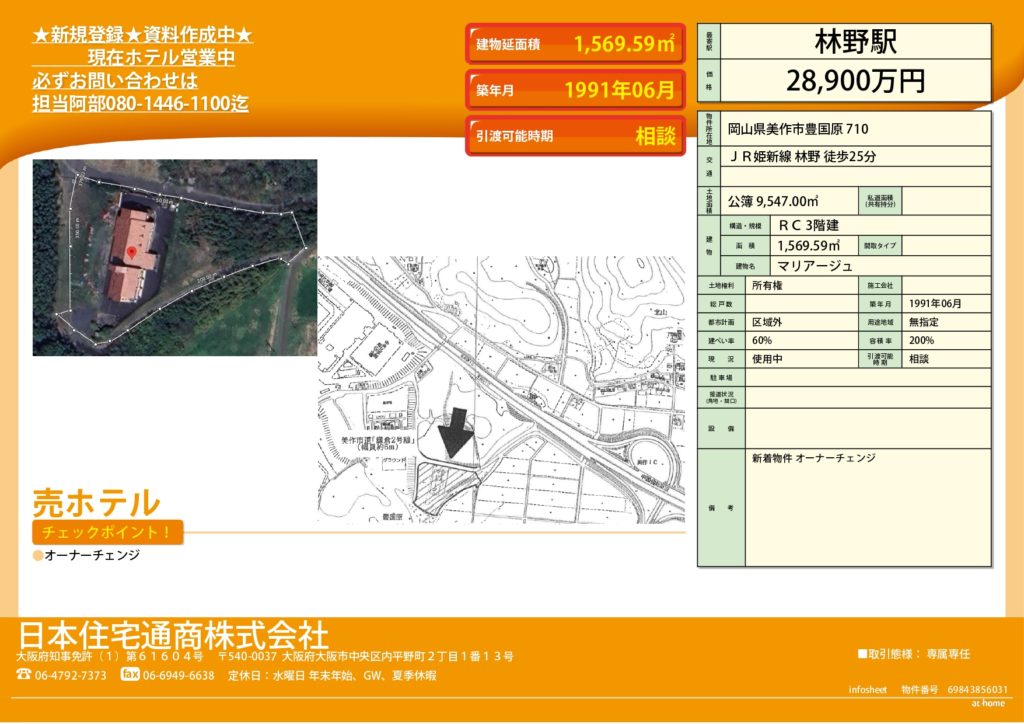Open the black-and-white area map

(x=500, y=390)
